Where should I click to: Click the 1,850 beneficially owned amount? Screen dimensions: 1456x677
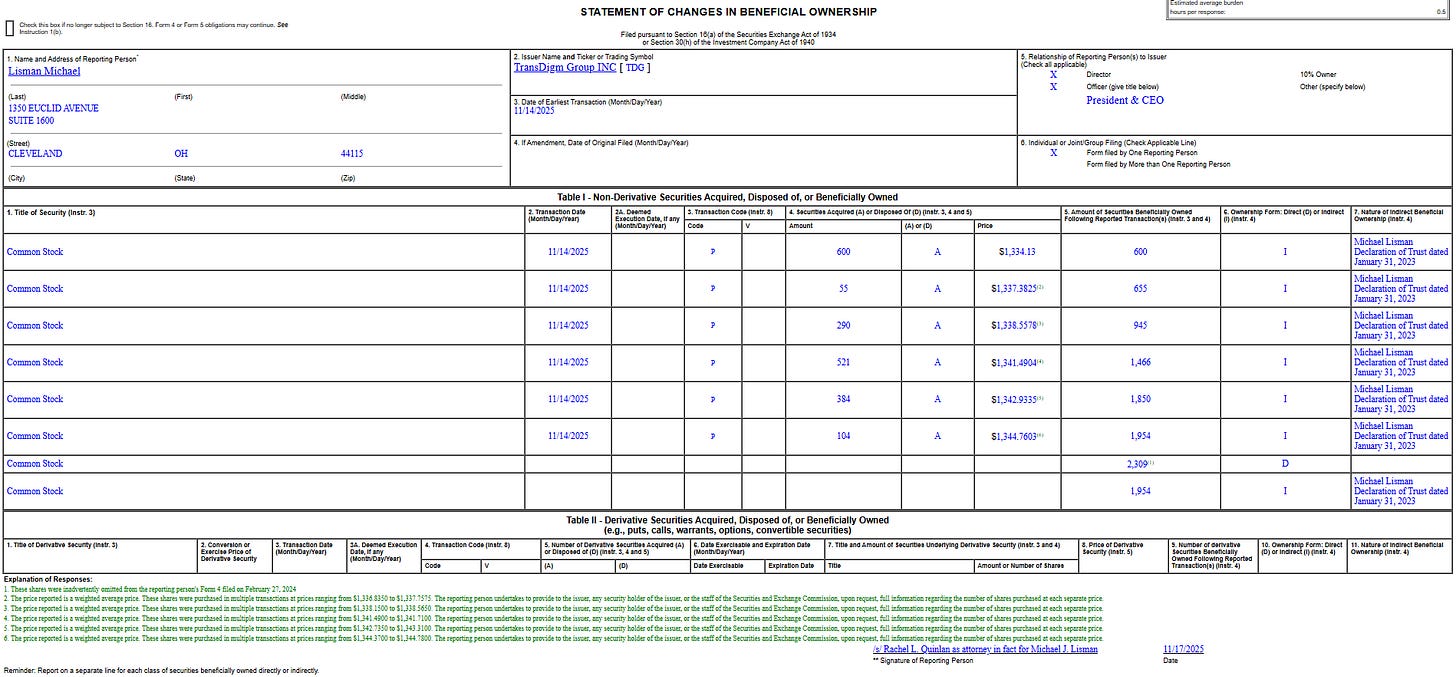click(1140, 399)
